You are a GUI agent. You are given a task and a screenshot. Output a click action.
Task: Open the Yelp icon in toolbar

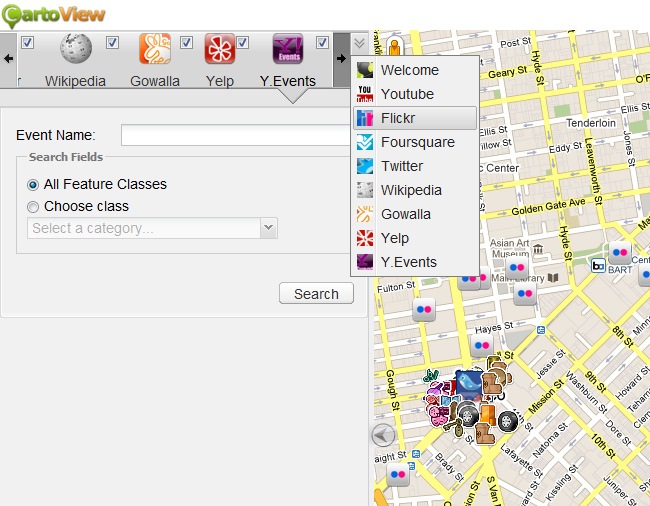219,50
